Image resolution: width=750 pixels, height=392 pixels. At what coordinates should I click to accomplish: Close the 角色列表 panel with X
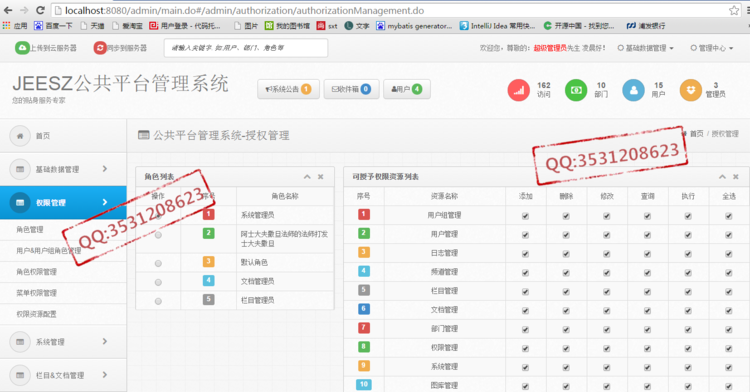coord(320,177)
